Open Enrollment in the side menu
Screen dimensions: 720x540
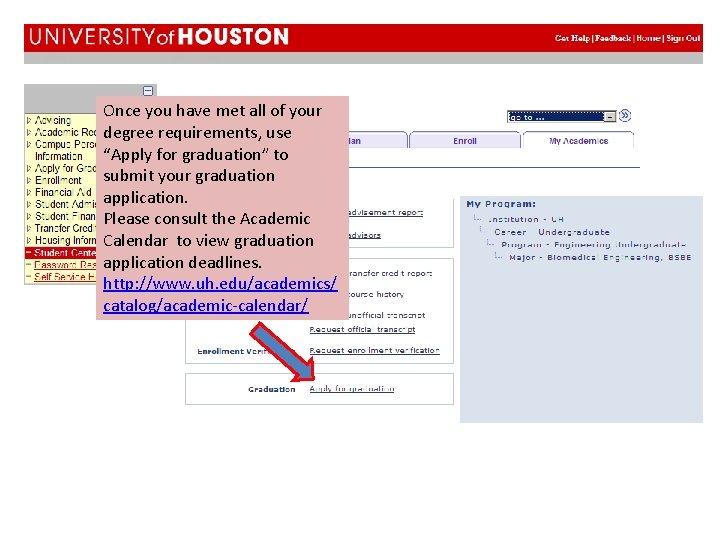[58, 180]
